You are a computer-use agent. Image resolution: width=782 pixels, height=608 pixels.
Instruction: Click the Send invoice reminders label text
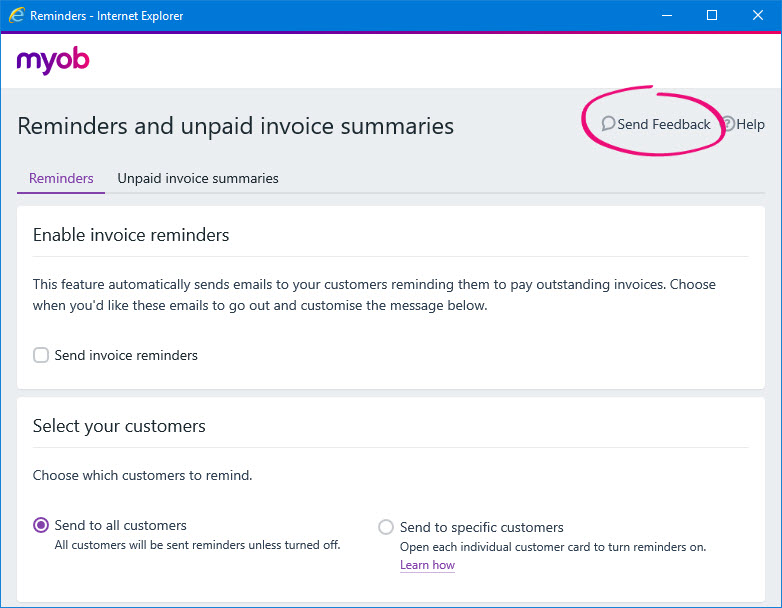[126, 355]
